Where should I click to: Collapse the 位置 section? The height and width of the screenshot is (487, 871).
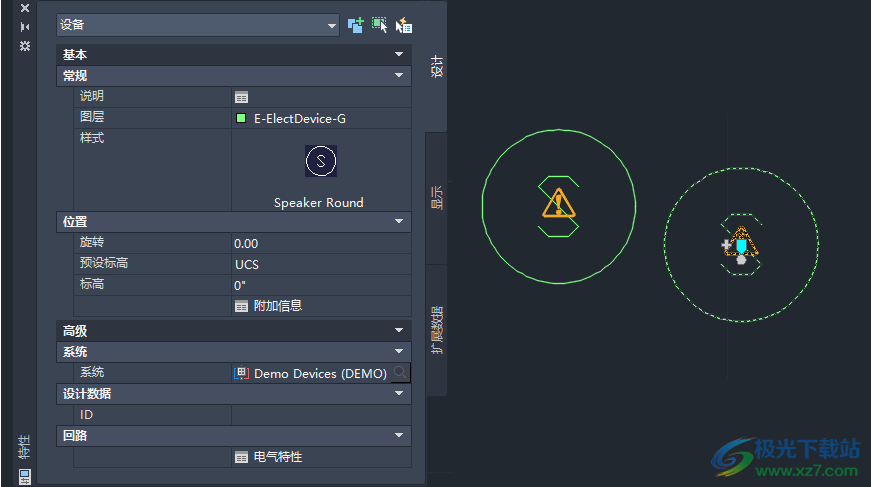[399, 222]
